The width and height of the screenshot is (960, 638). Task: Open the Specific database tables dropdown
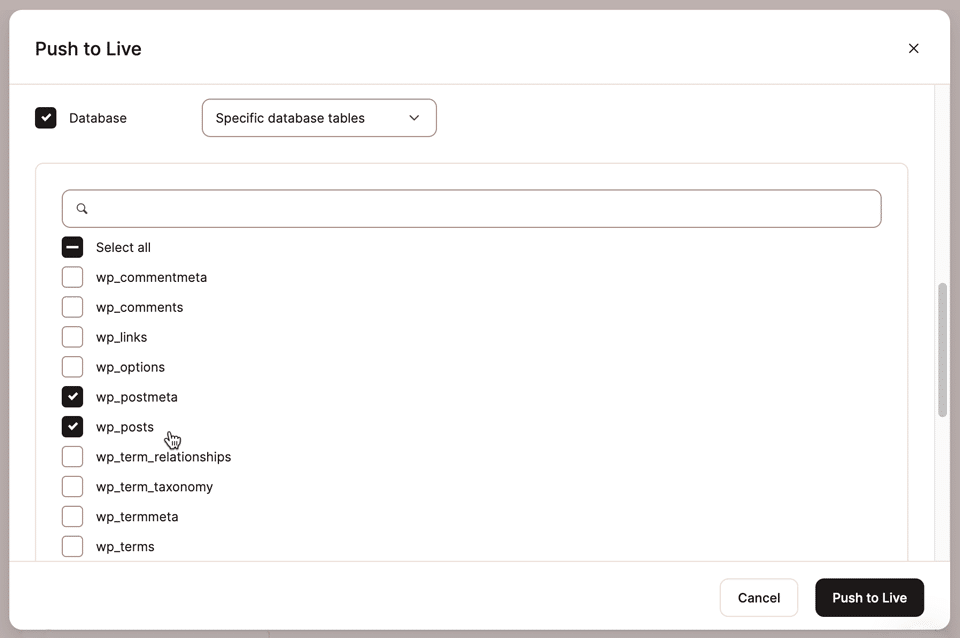318,118
